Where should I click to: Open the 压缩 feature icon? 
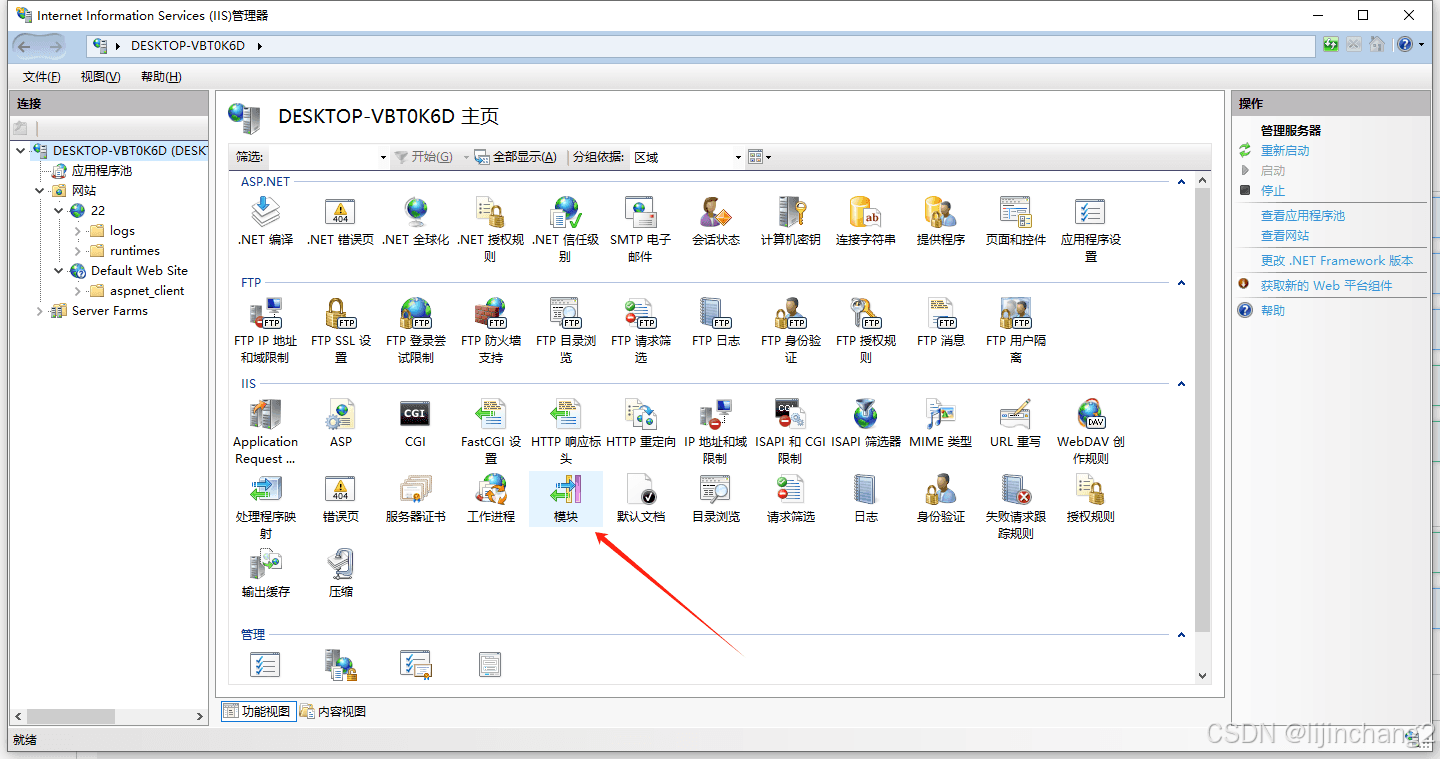pyautogui.click(x=341, y=573)
